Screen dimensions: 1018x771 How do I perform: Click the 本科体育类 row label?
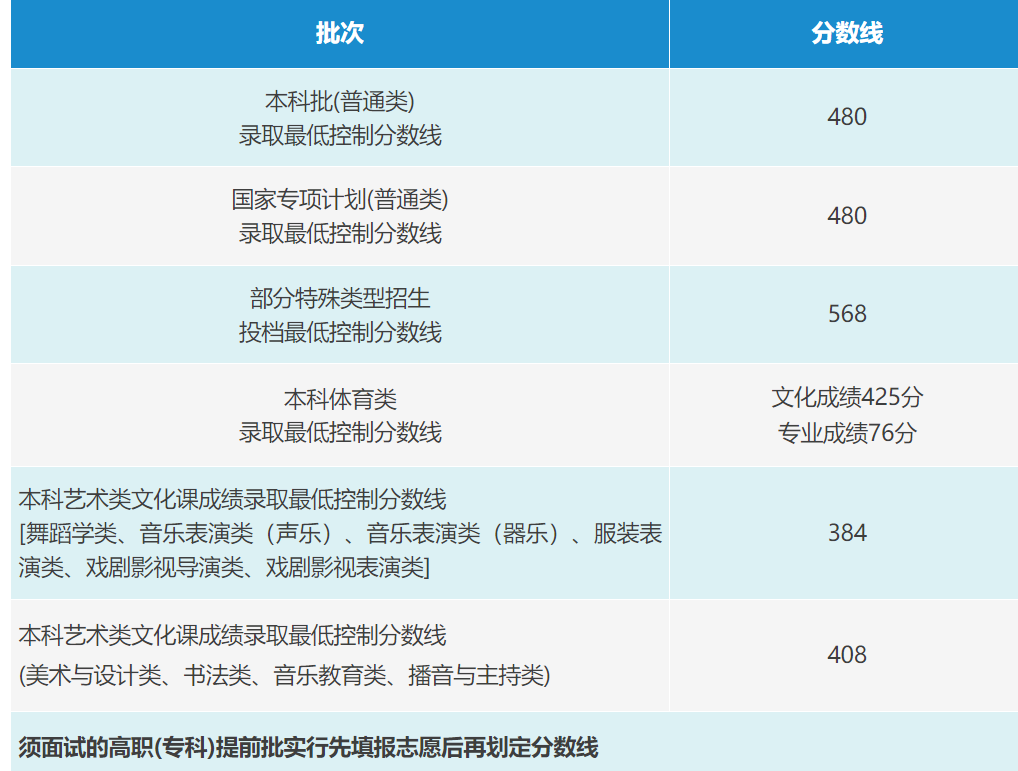[x=340, y=415]
